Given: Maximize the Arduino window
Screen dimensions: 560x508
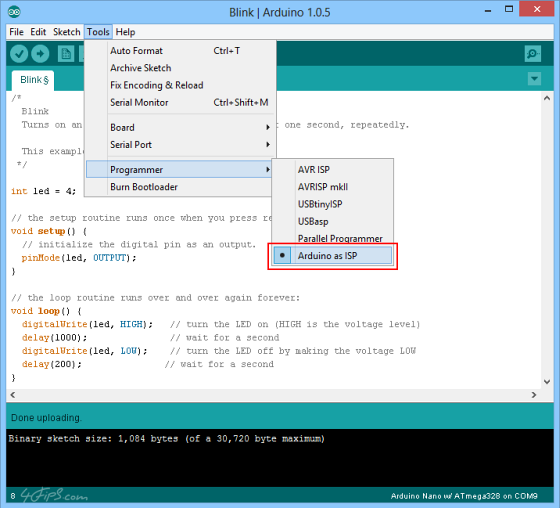Looking at the screenshot, I should (509, 9).
